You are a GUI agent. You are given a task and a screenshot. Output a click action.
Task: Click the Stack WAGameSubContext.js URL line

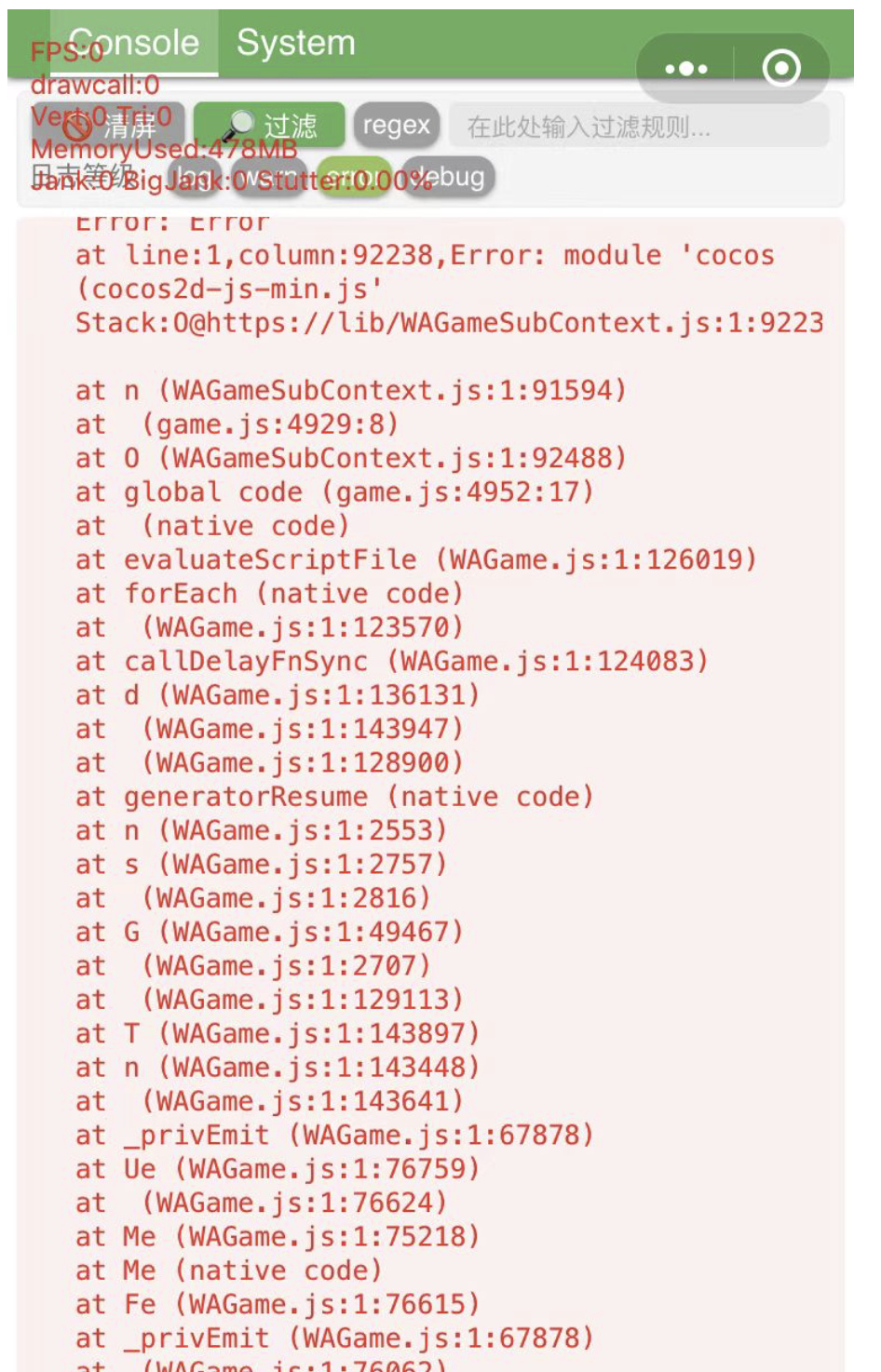click(449, 323)
